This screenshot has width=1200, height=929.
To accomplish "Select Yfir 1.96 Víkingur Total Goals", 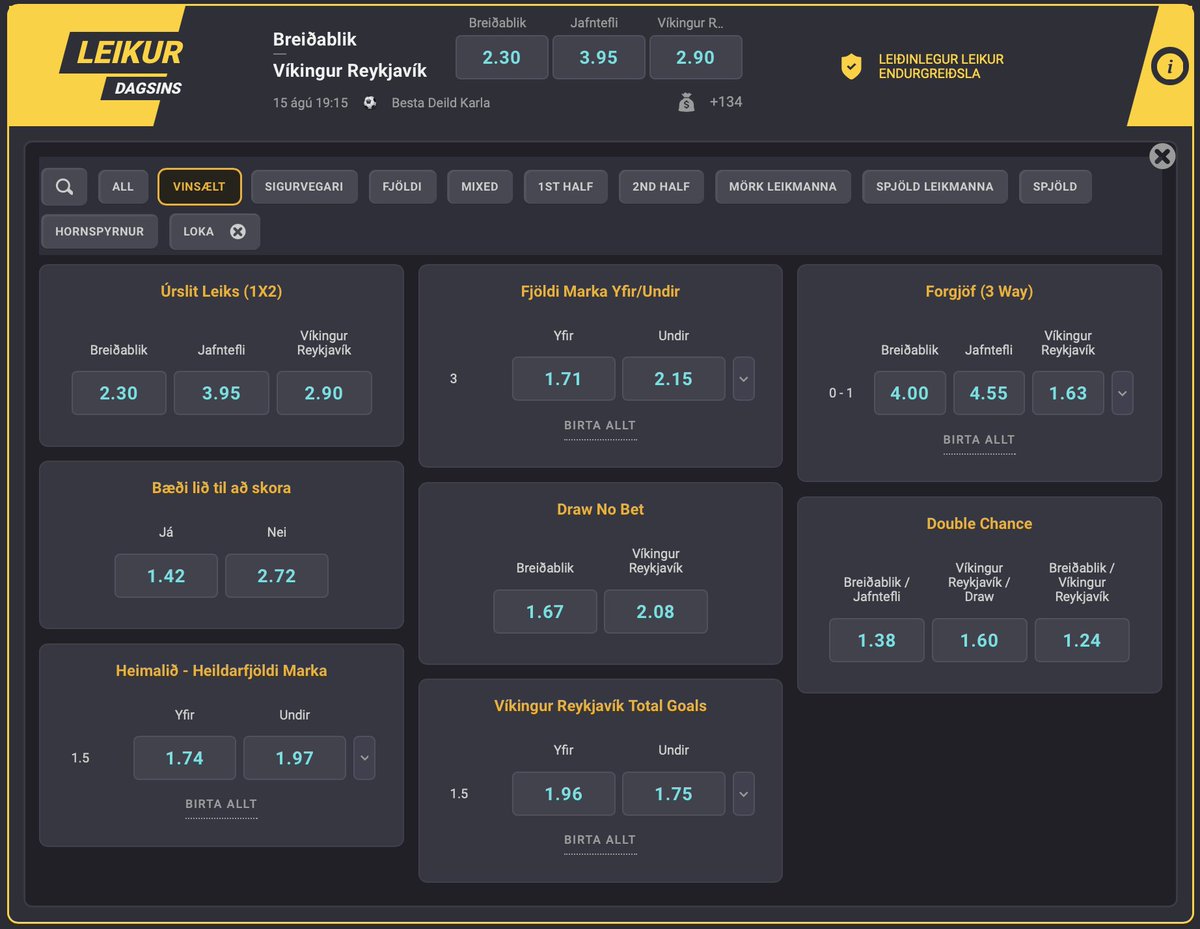I will click(563, 794).
